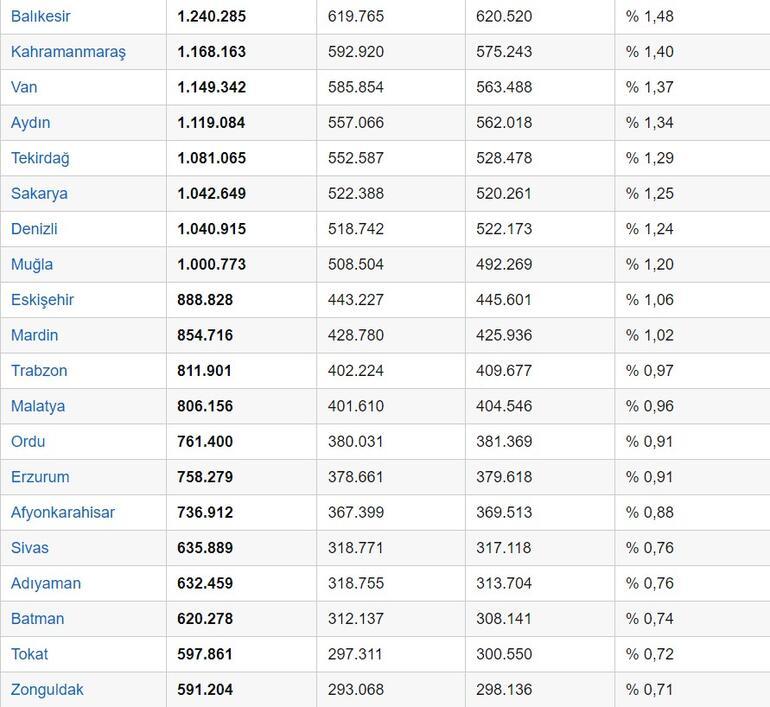Open the Afyonkarahisar link
770x707 pixels.
click(63, 513)
